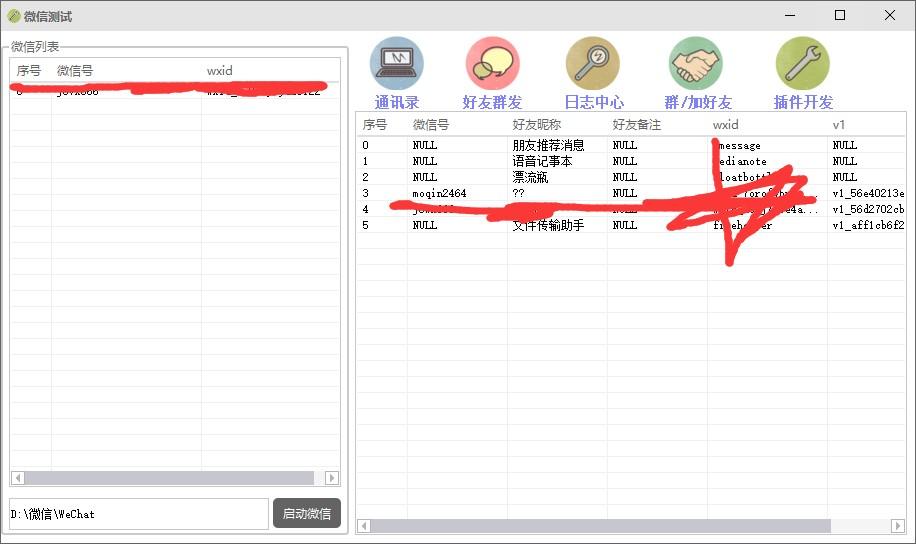The height and width of the screenshot is (544, 916).
Task: Open the 好友群发 mass messaging icon
Action: (x=492, y=63)
